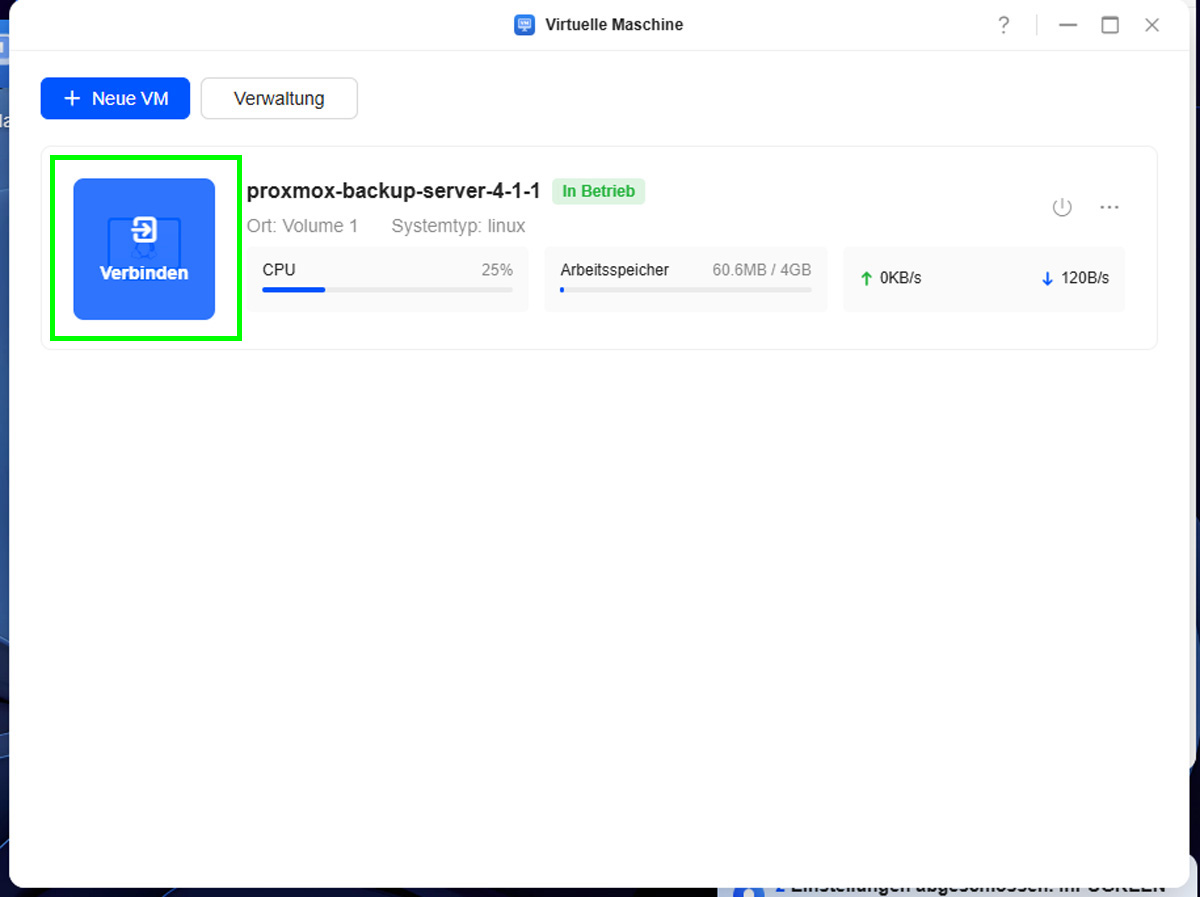Open help via the question mark icon

(x=1003, y=25)
